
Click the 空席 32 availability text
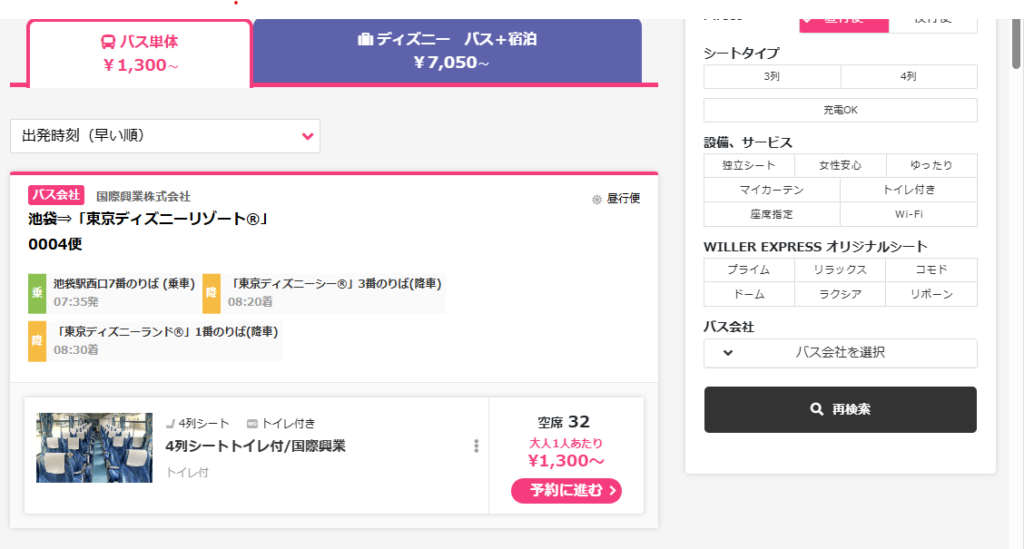pos(564,422)
